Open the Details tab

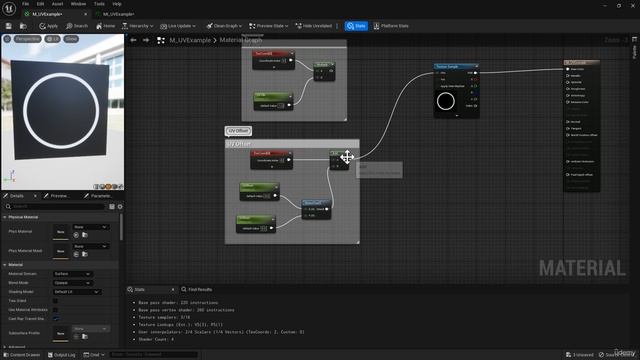click(17, 196)
